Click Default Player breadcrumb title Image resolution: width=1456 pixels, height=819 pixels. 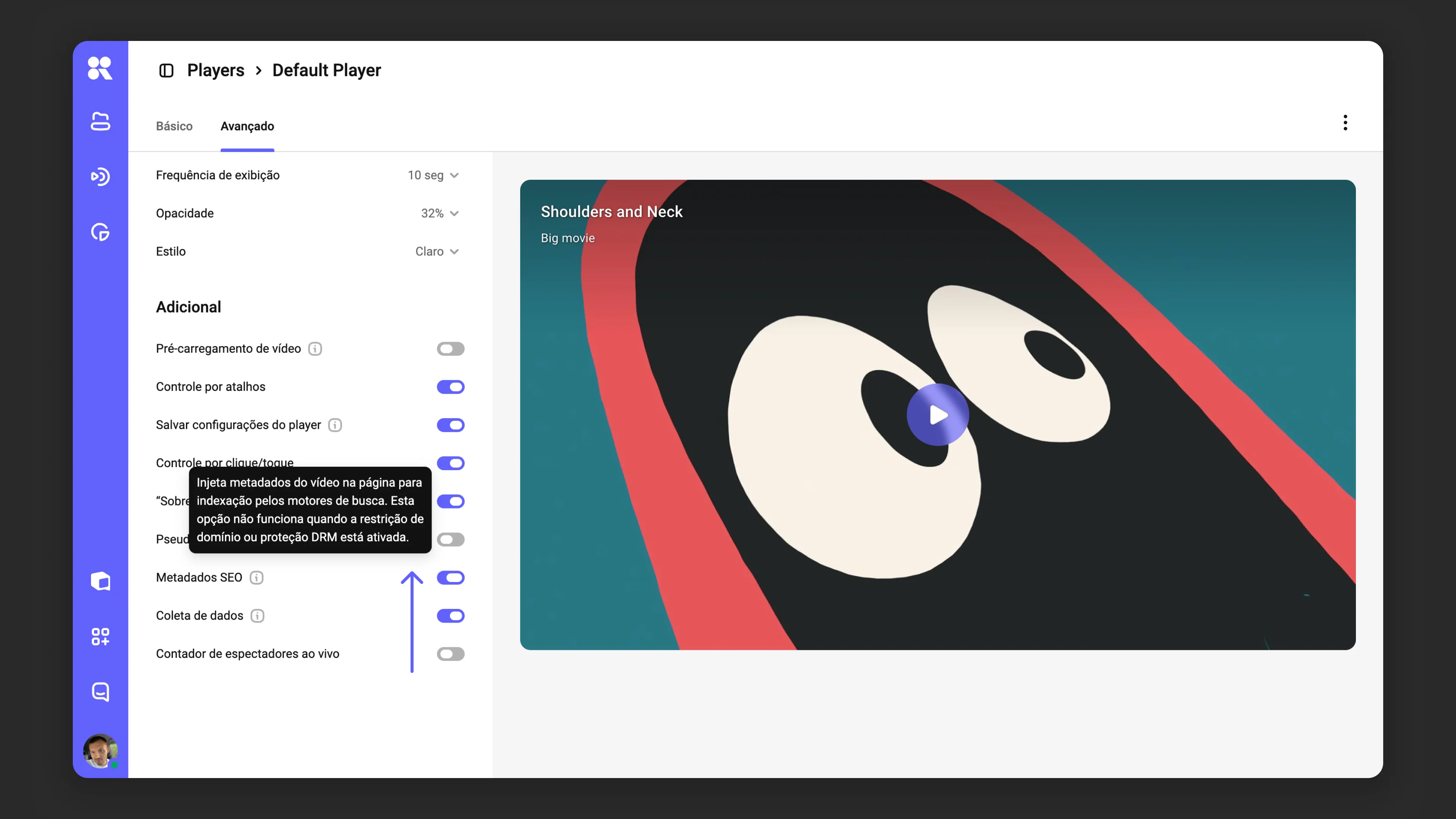point(327,70)
